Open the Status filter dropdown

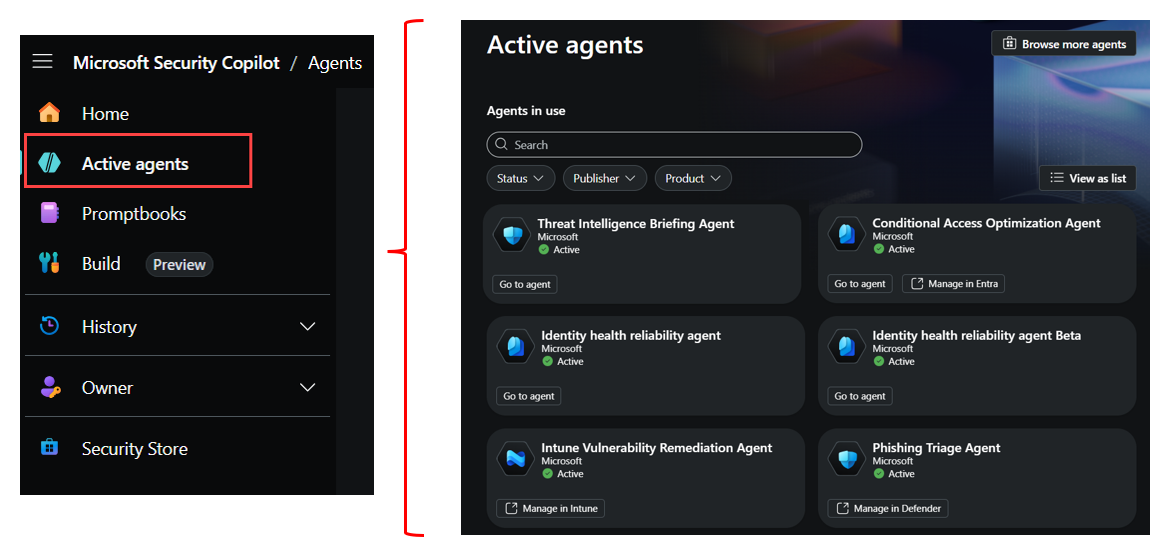pos(521,178)
